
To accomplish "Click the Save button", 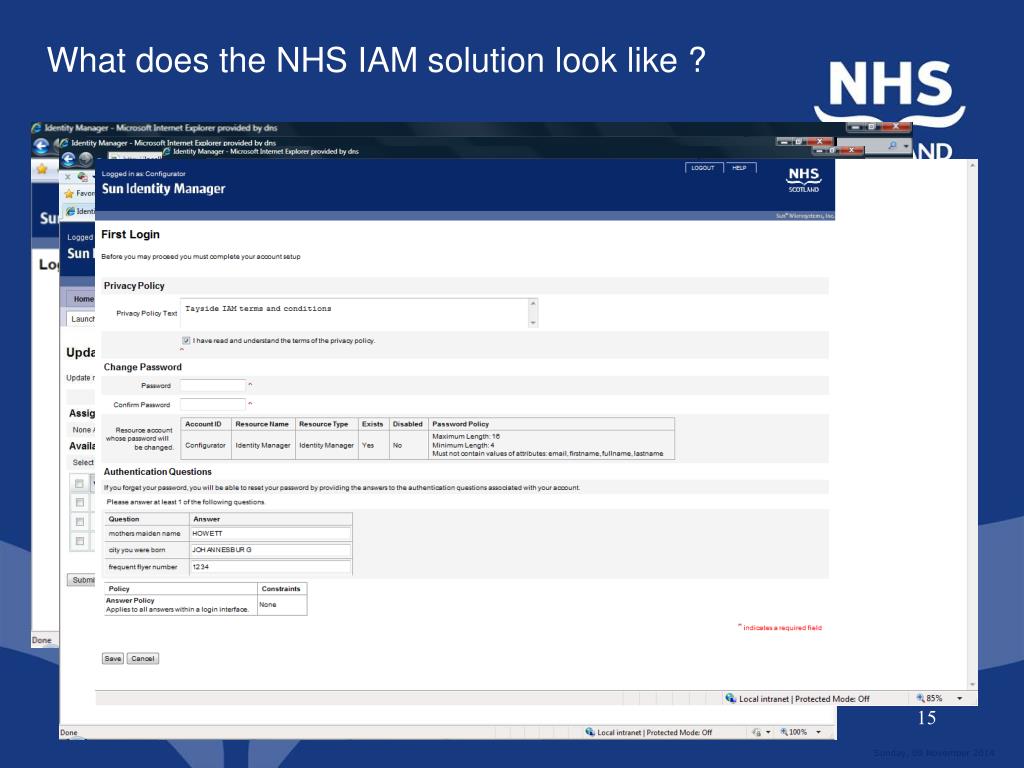I will [113, 658].
